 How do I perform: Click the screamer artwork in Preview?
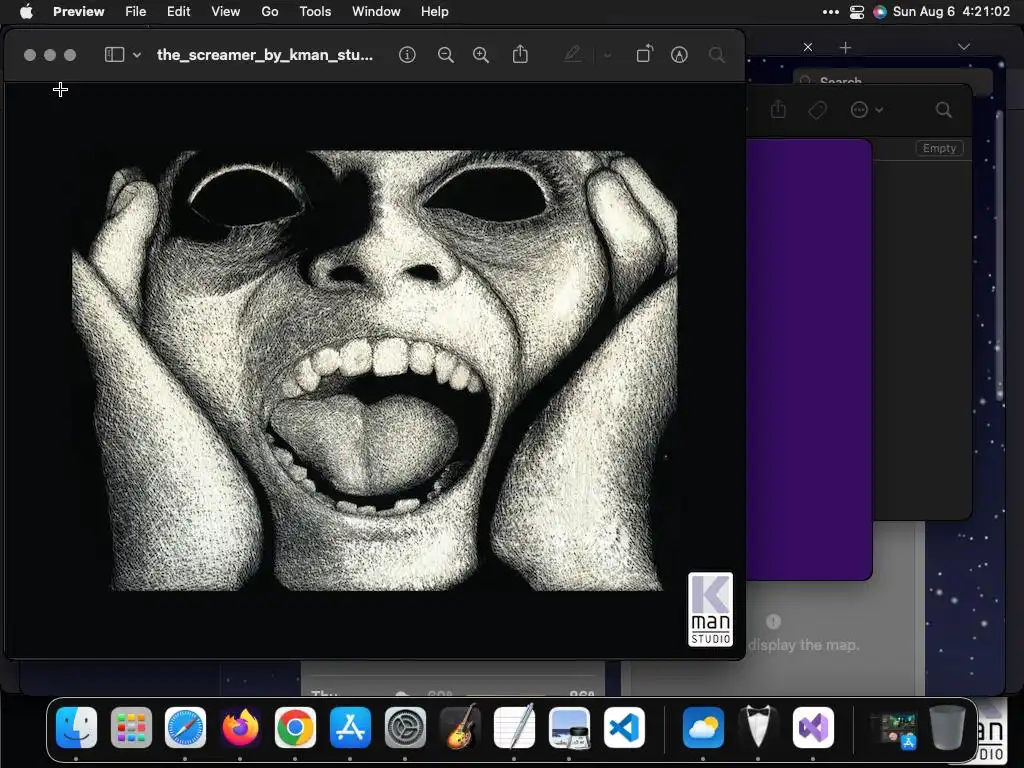tap(375, 370)
